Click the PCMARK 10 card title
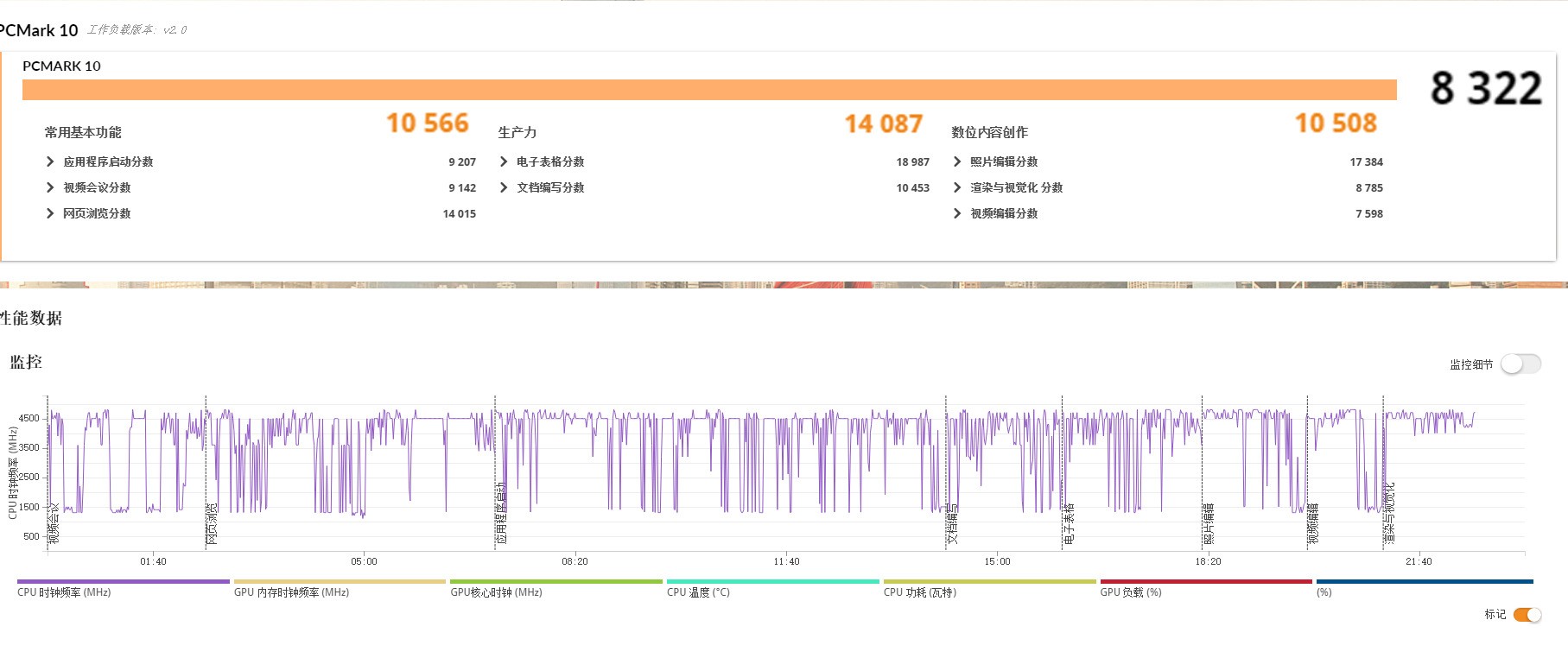Image resolution: width=1568 pixels, height=658 pixels. (61, 66)
